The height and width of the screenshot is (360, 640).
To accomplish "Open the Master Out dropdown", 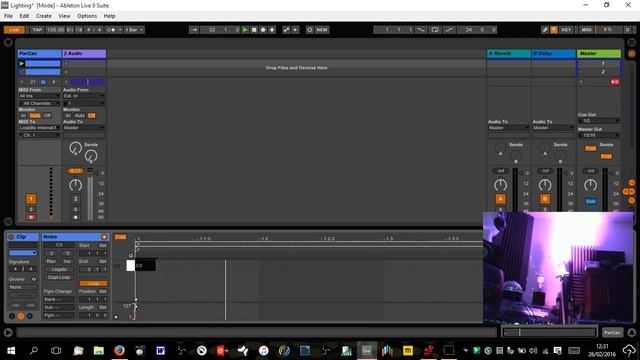I will 598,135.
